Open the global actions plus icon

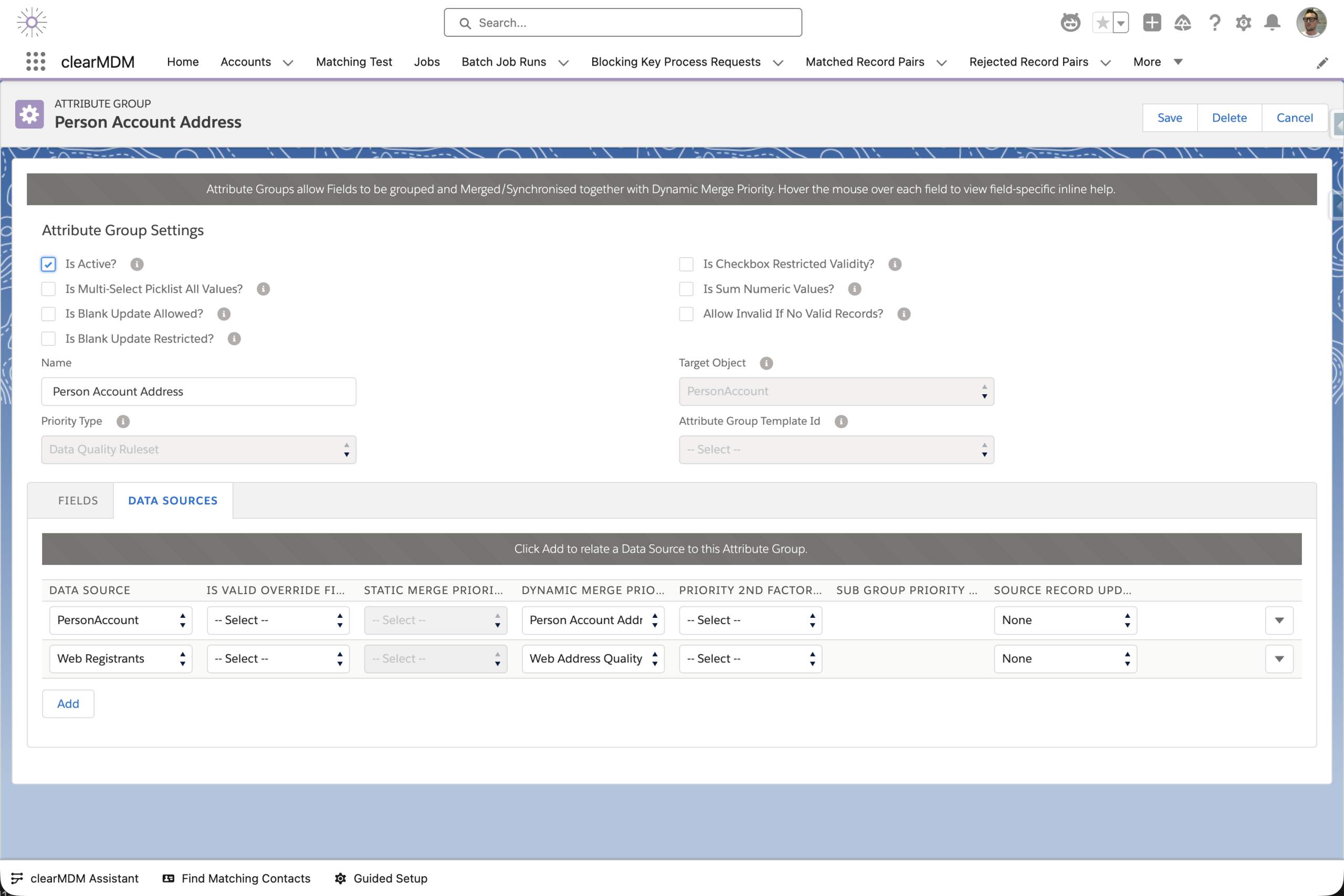tap(1152, 23)
